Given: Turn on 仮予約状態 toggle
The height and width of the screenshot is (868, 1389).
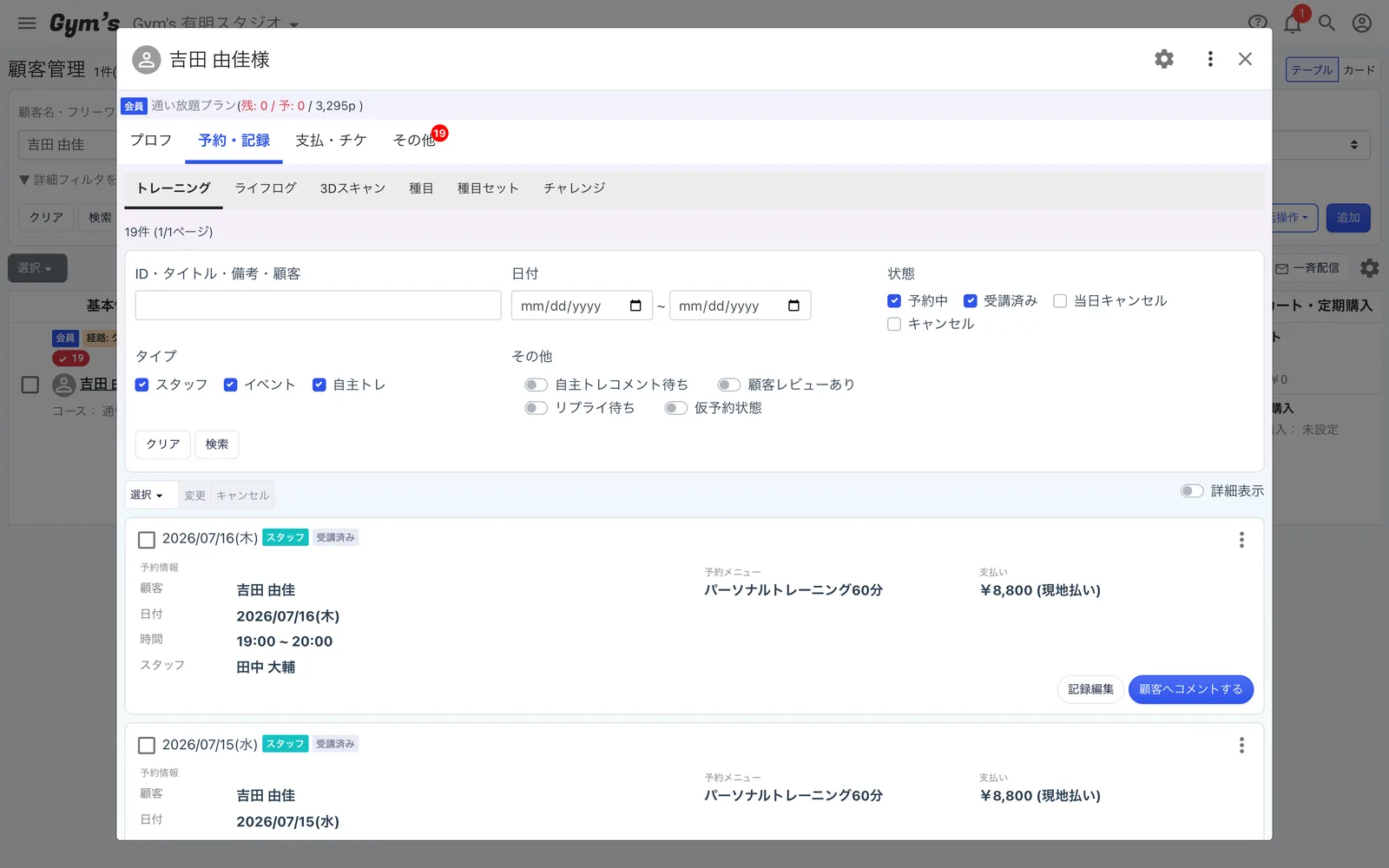Looking at the screenshot, I should (676, 408).
